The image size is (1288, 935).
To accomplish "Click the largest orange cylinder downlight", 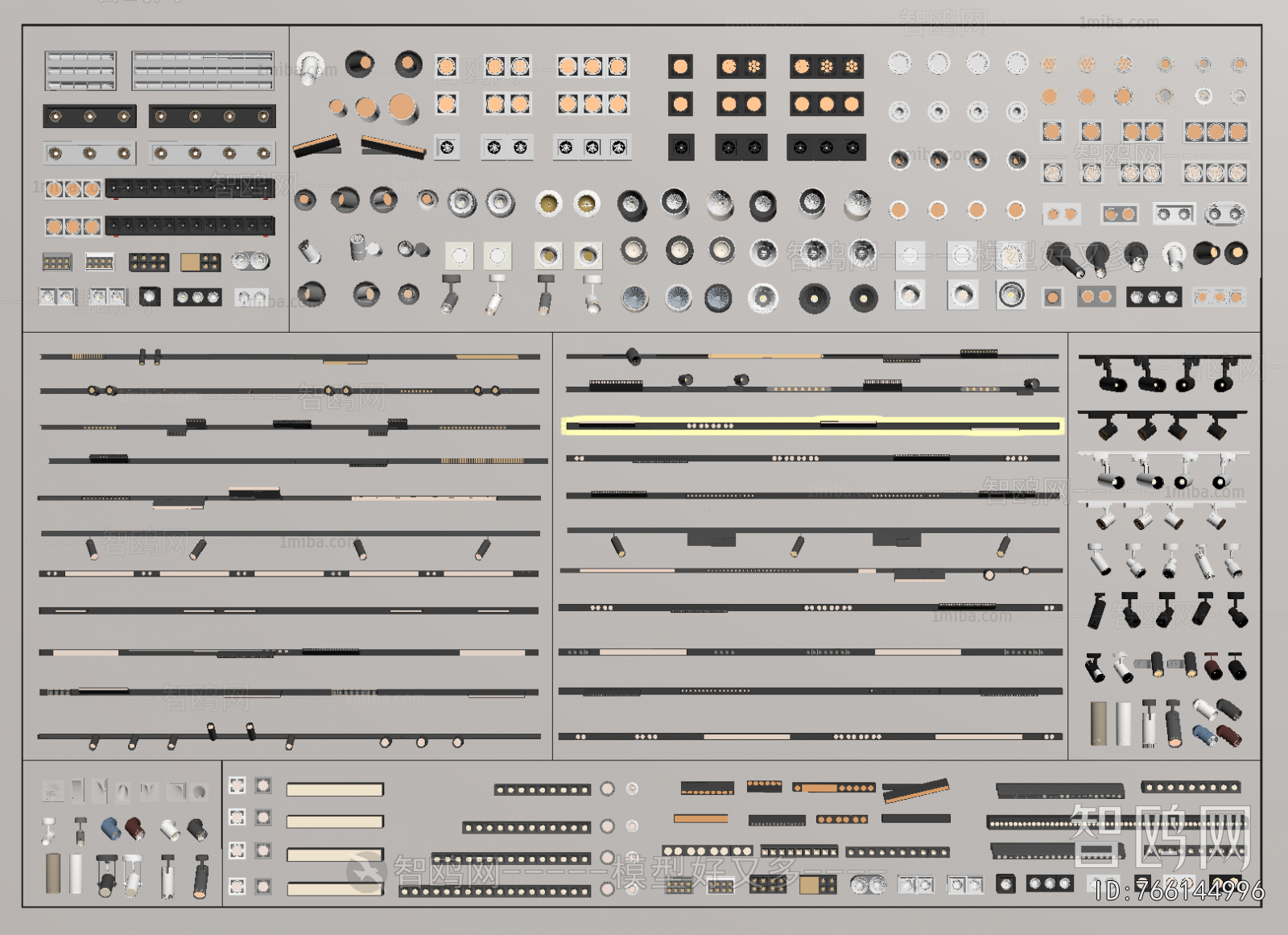I will [x=403, y=108].
